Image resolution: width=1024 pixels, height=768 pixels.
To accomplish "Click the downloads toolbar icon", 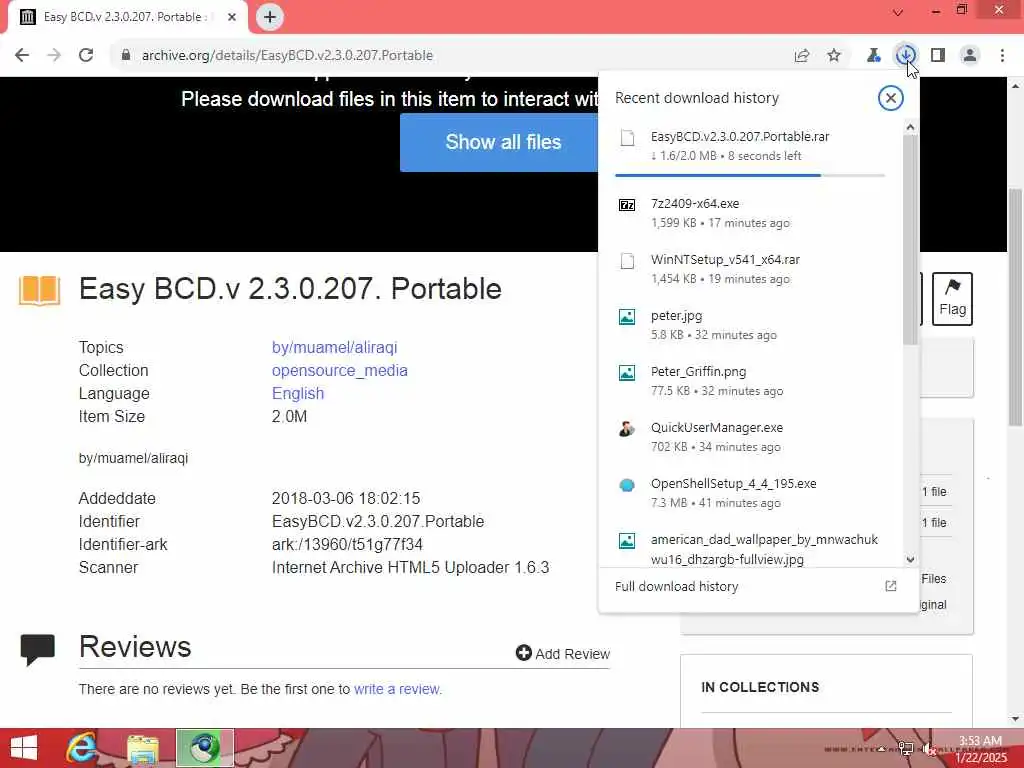I will click(905, 56).
